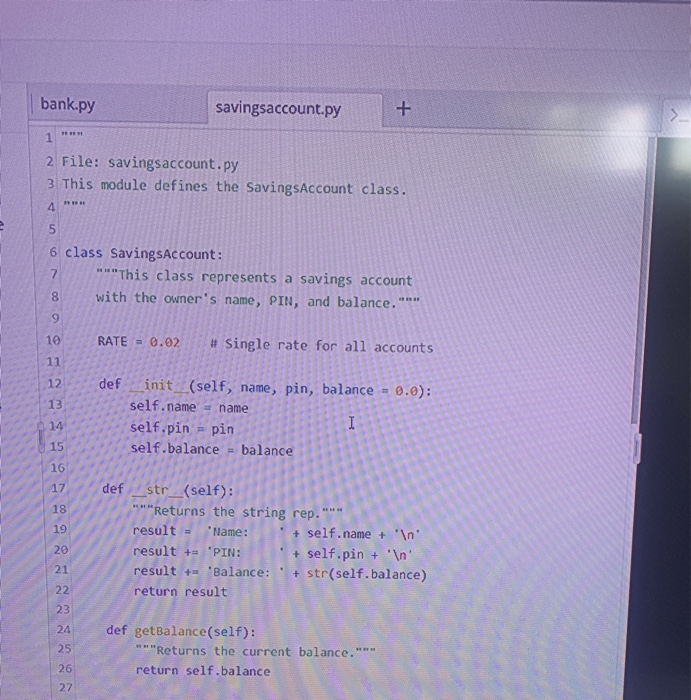
Task: Click 'File: savingsaccount.py' docstring line
Action: coord(150,163)
